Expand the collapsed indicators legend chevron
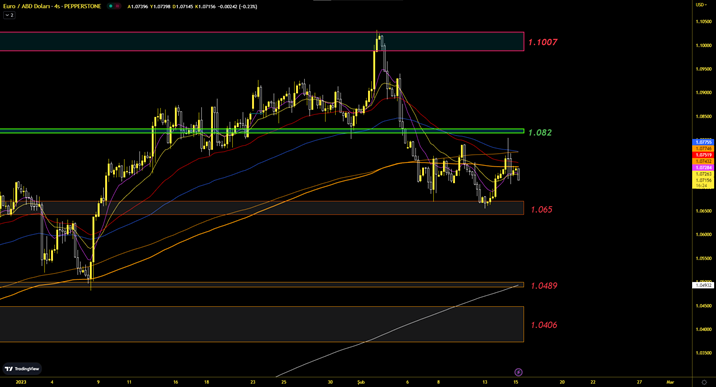This screenshot has width=716, height=387. pyautogui.click(x=9, y=15)
